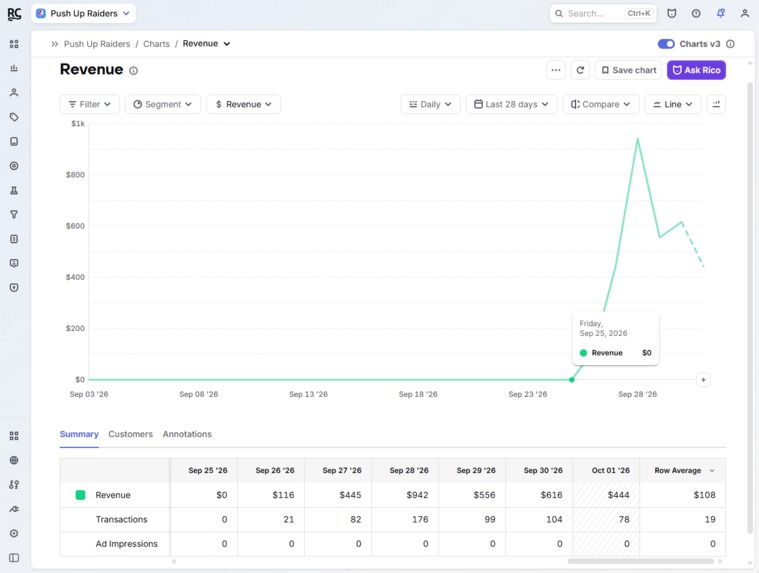Open the list document icon in sidebar
The image size is (759, 573).
pos(14,239)
